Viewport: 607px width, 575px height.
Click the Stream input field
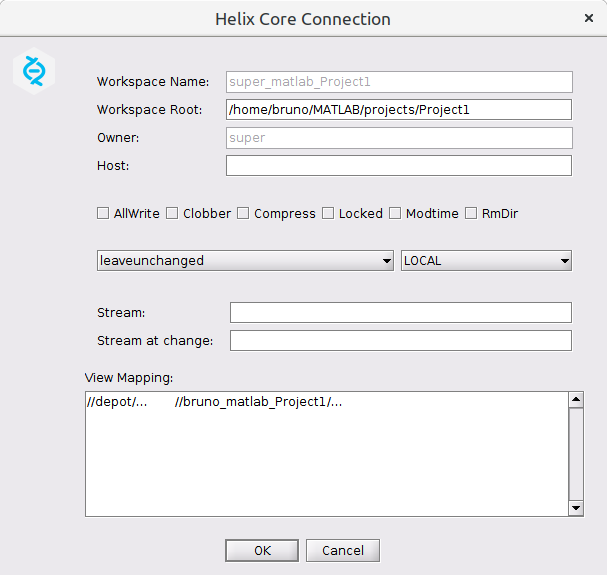point(401,312)
